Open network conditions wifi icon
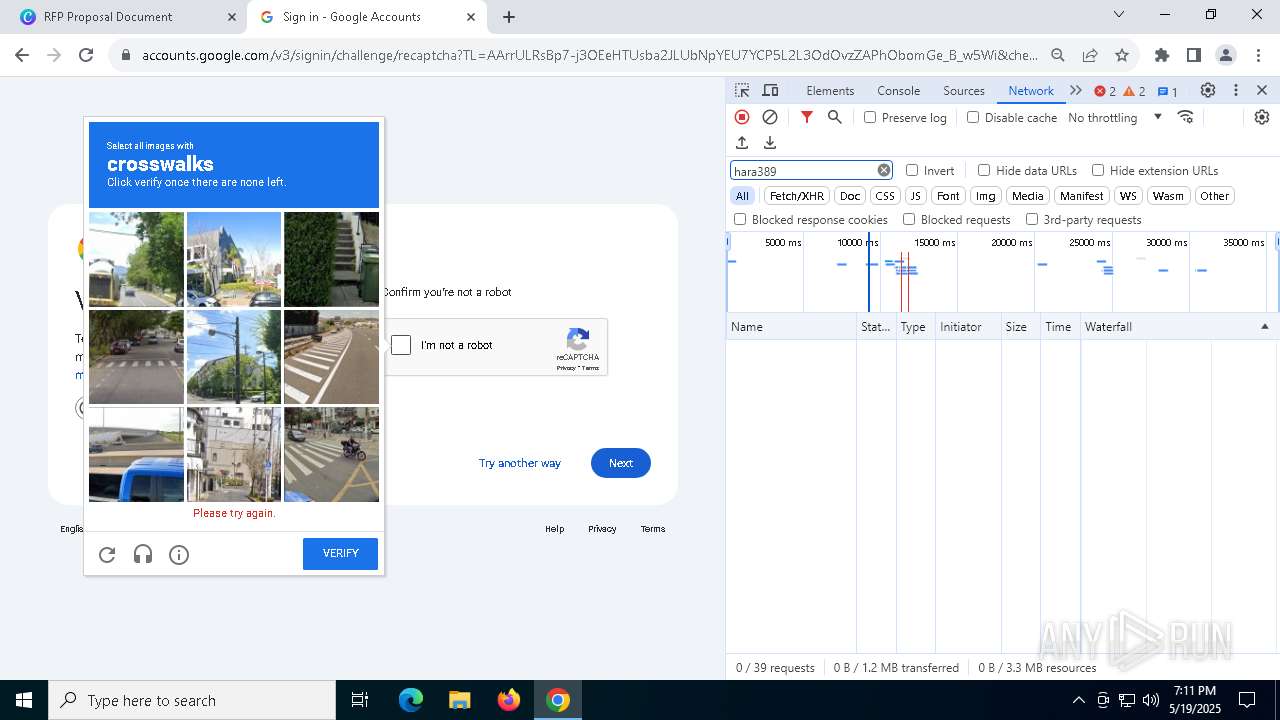 [x=1186, y=117]
